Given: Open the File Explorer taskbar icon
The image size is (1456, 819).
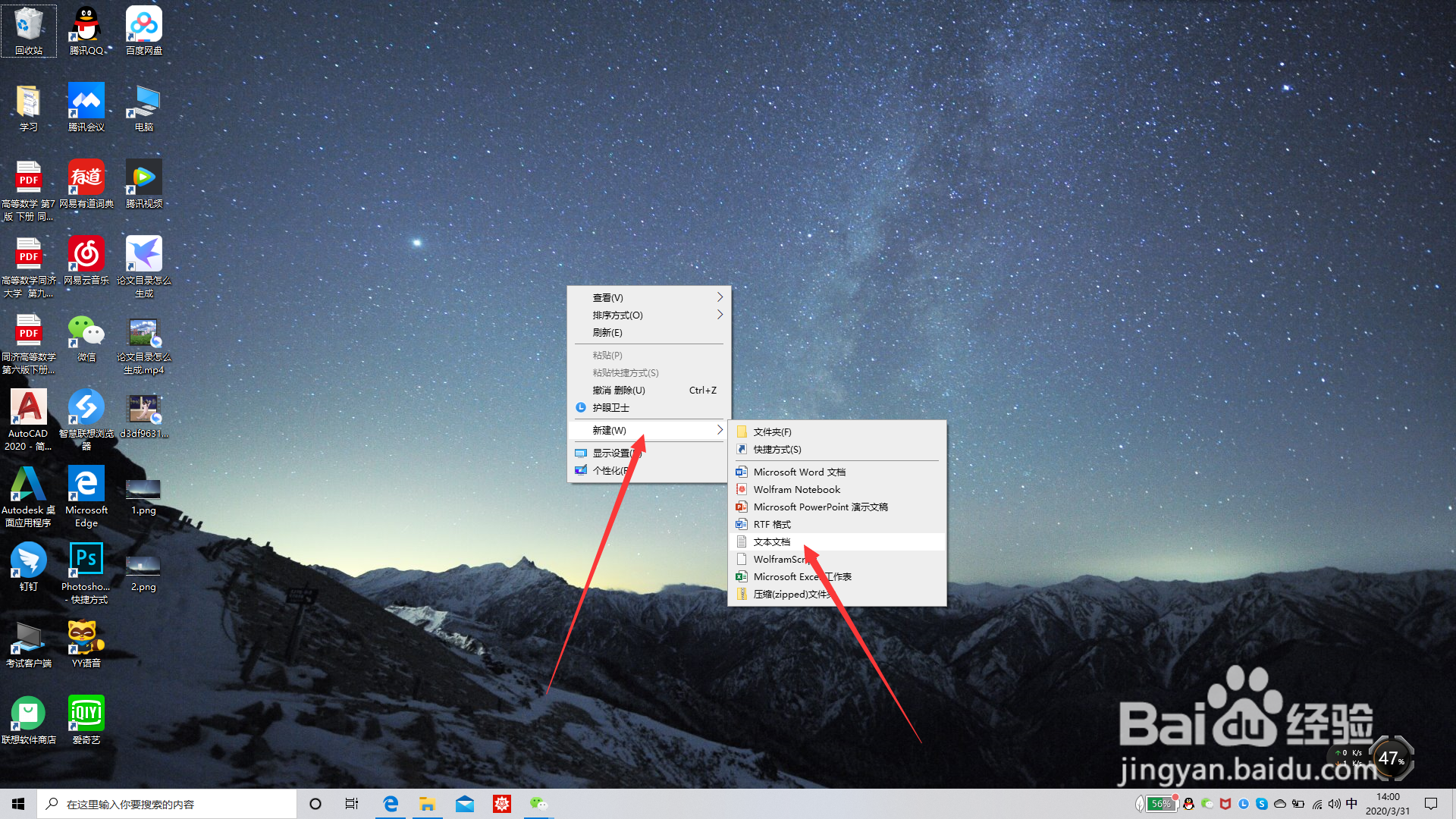Looking at the screenshot, I should point(428,804).
